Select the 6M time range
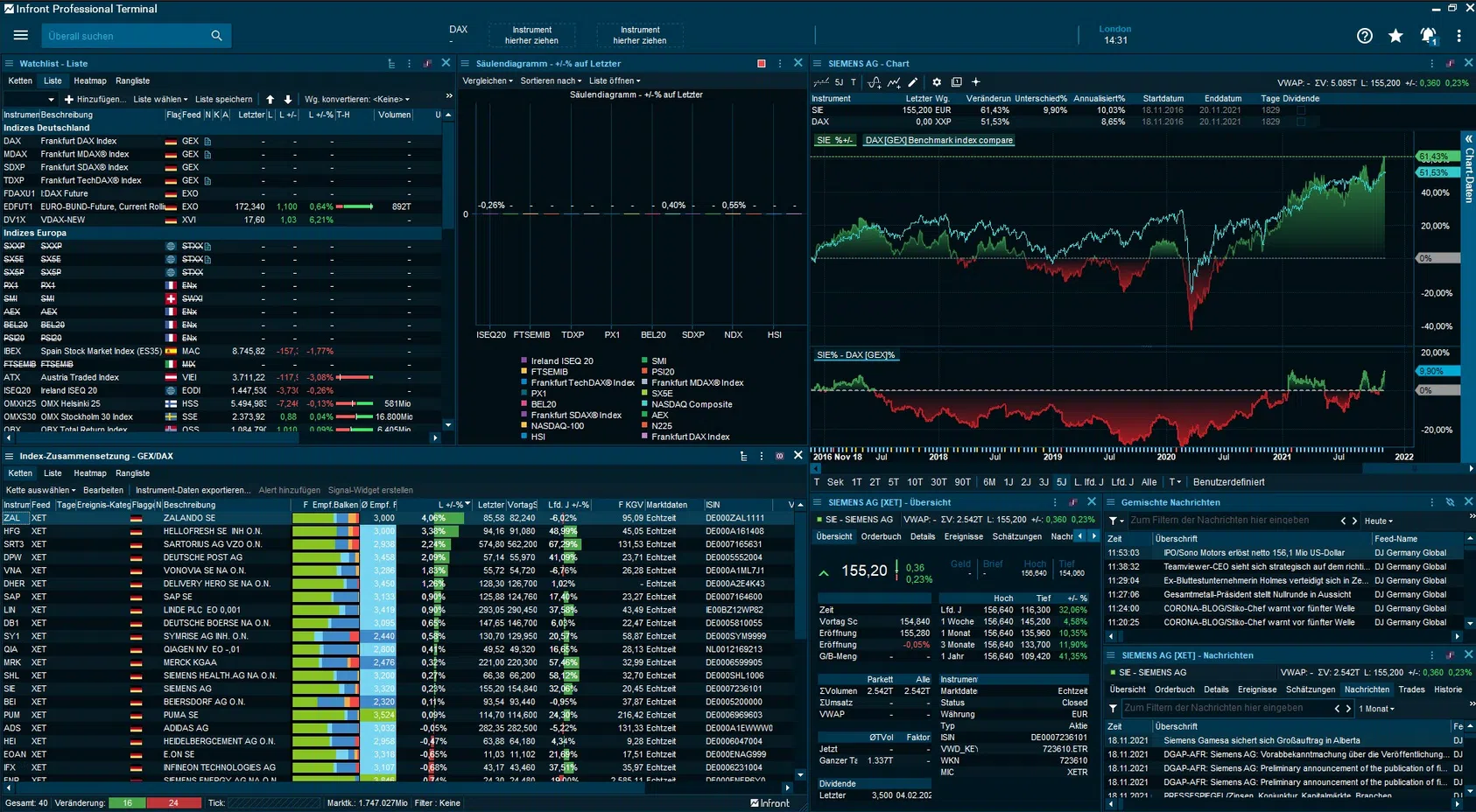This screenshot has width=1476, height=812. (989, 482)
